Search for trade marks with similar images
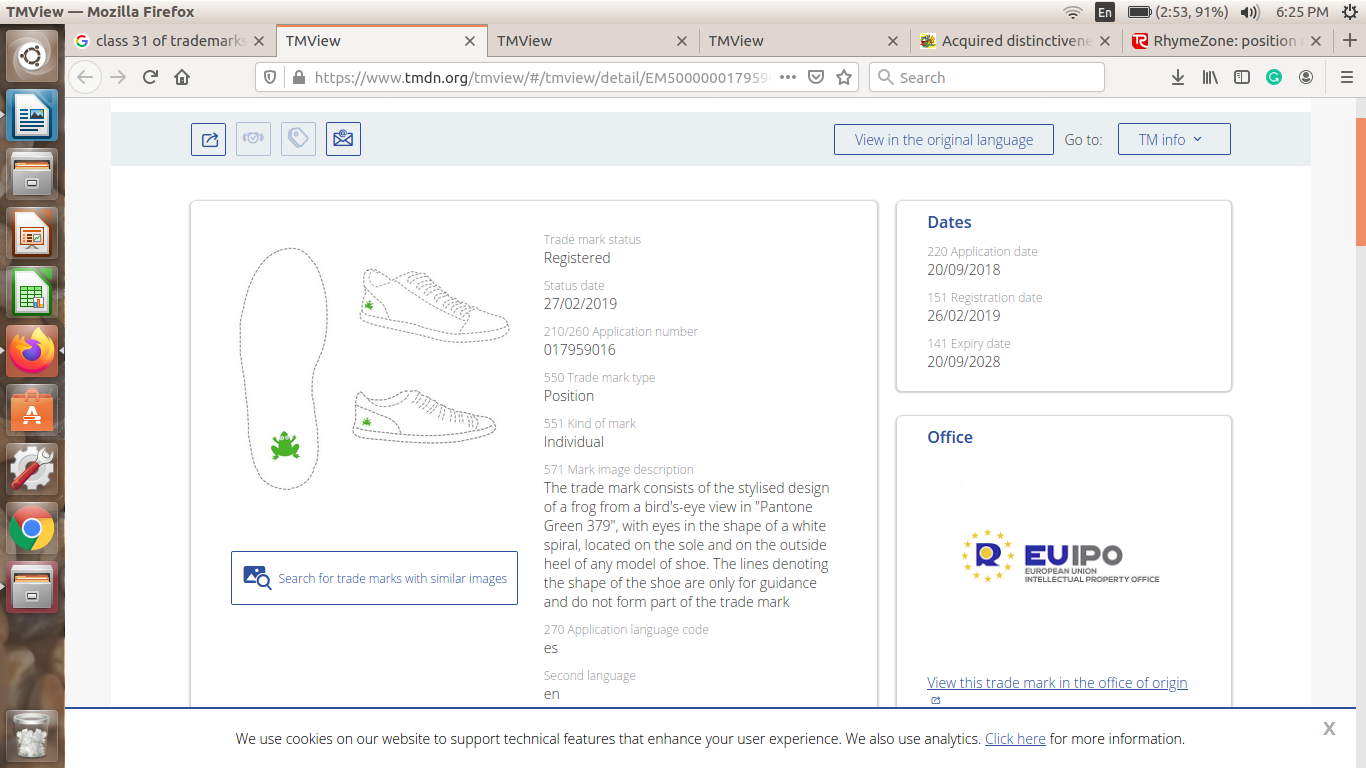 [374, 578]
